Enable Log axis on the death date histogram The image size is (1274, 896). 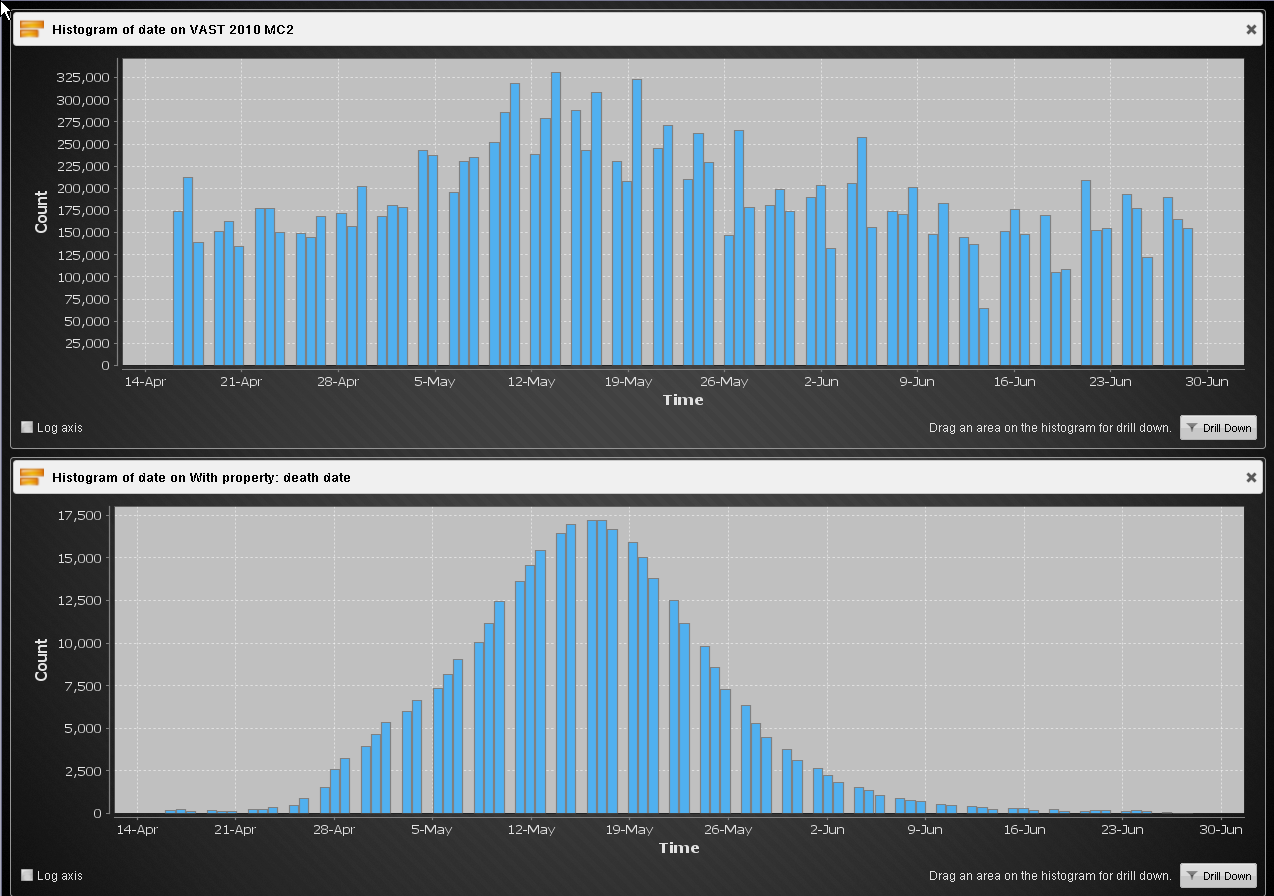[x=27, y=875]
